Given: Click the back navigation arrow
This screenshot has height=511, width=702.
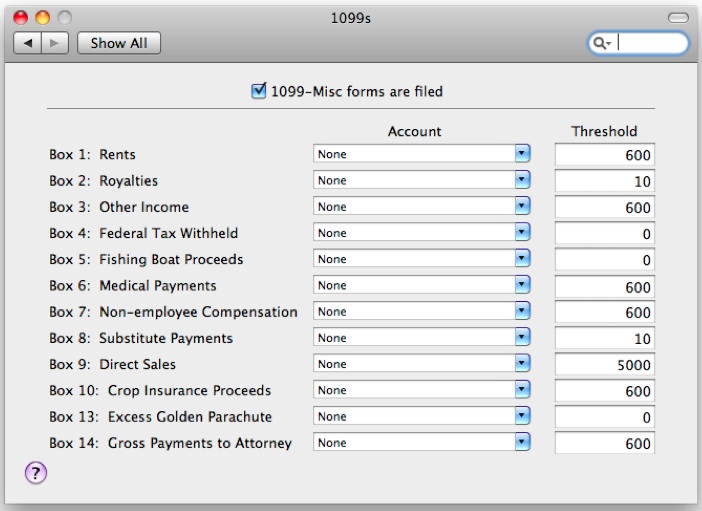Looking at the screenshot, I should pos(28,43).
